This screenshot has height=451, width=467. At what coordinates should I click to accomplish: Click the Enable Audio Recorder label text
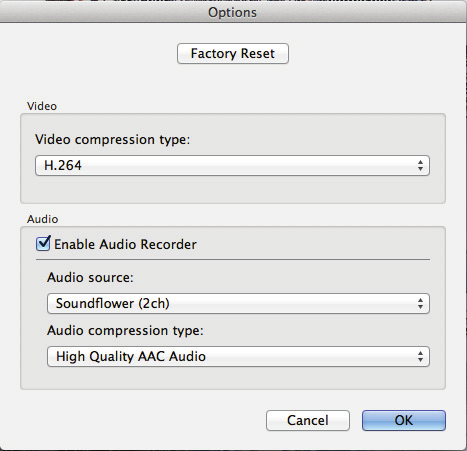[125, 244]
